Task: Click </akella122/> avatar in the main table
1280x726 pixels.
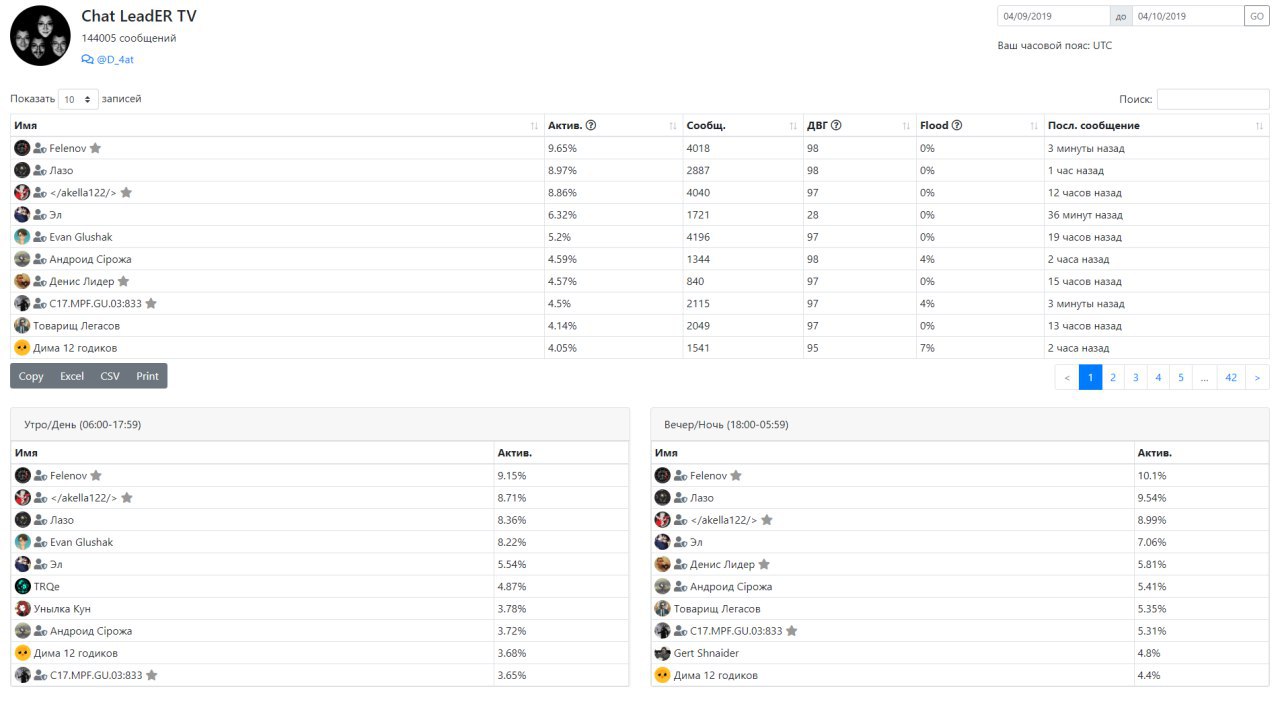Action: tap(22, 192)
